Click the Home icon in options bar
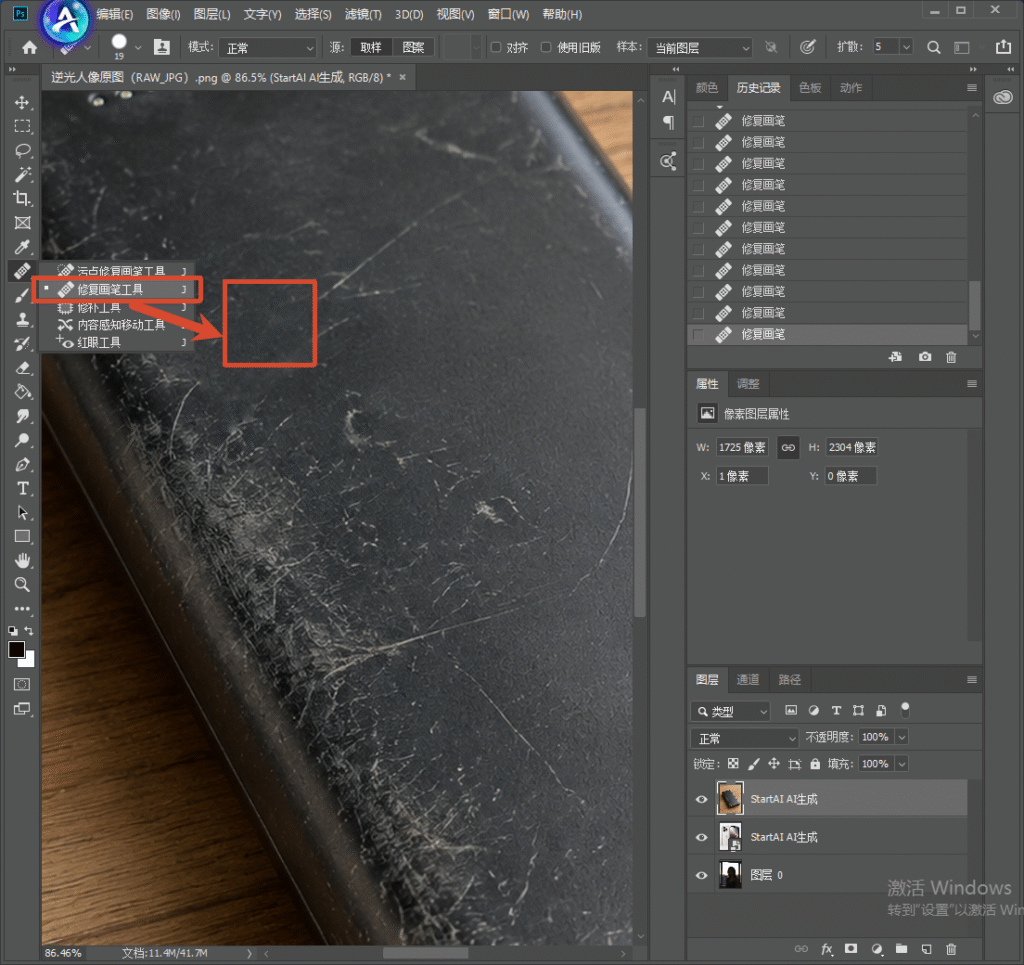 click(x=29, y=47)
